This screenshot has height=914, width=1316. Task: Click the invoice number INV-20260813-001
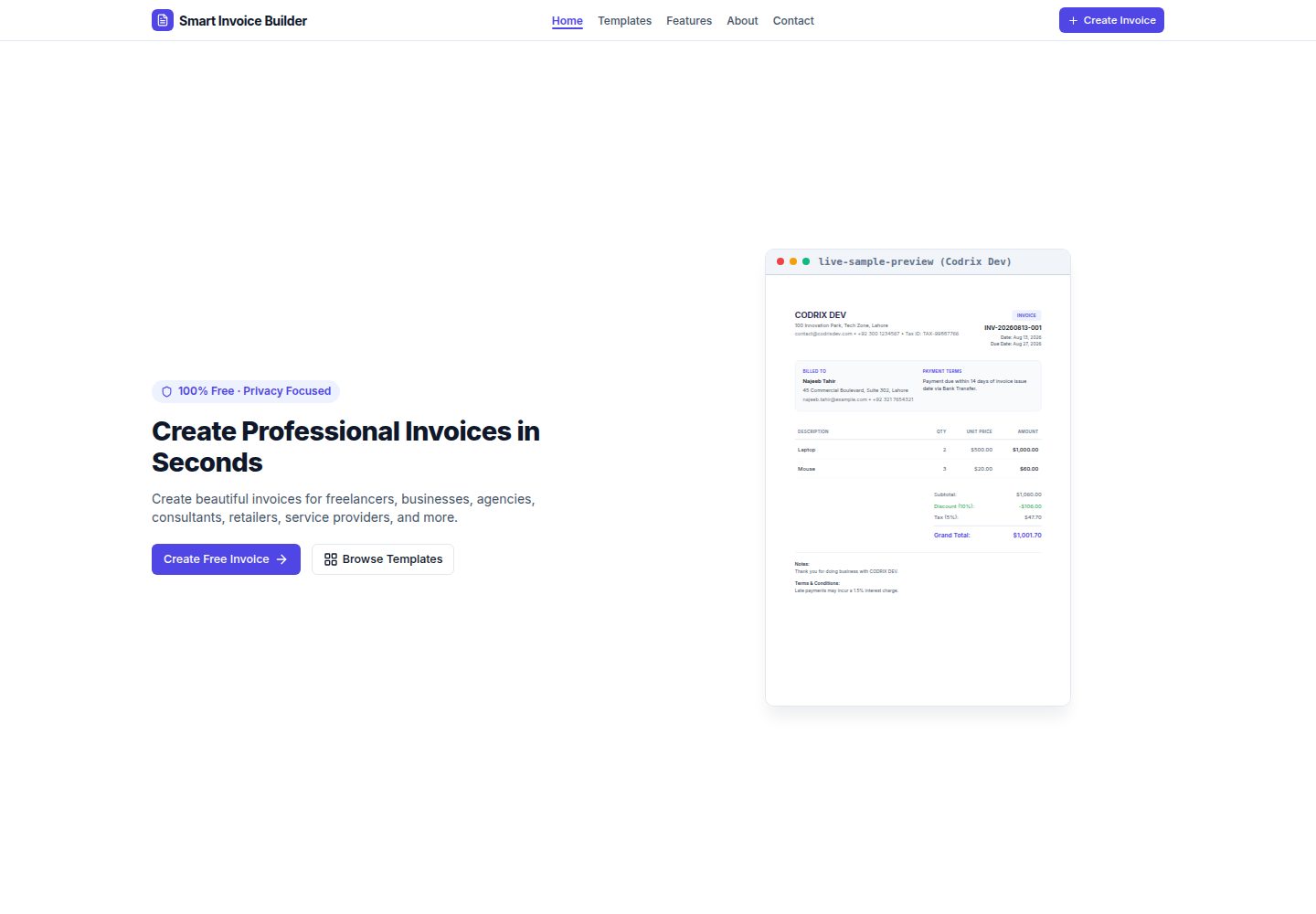(1013, 327)
